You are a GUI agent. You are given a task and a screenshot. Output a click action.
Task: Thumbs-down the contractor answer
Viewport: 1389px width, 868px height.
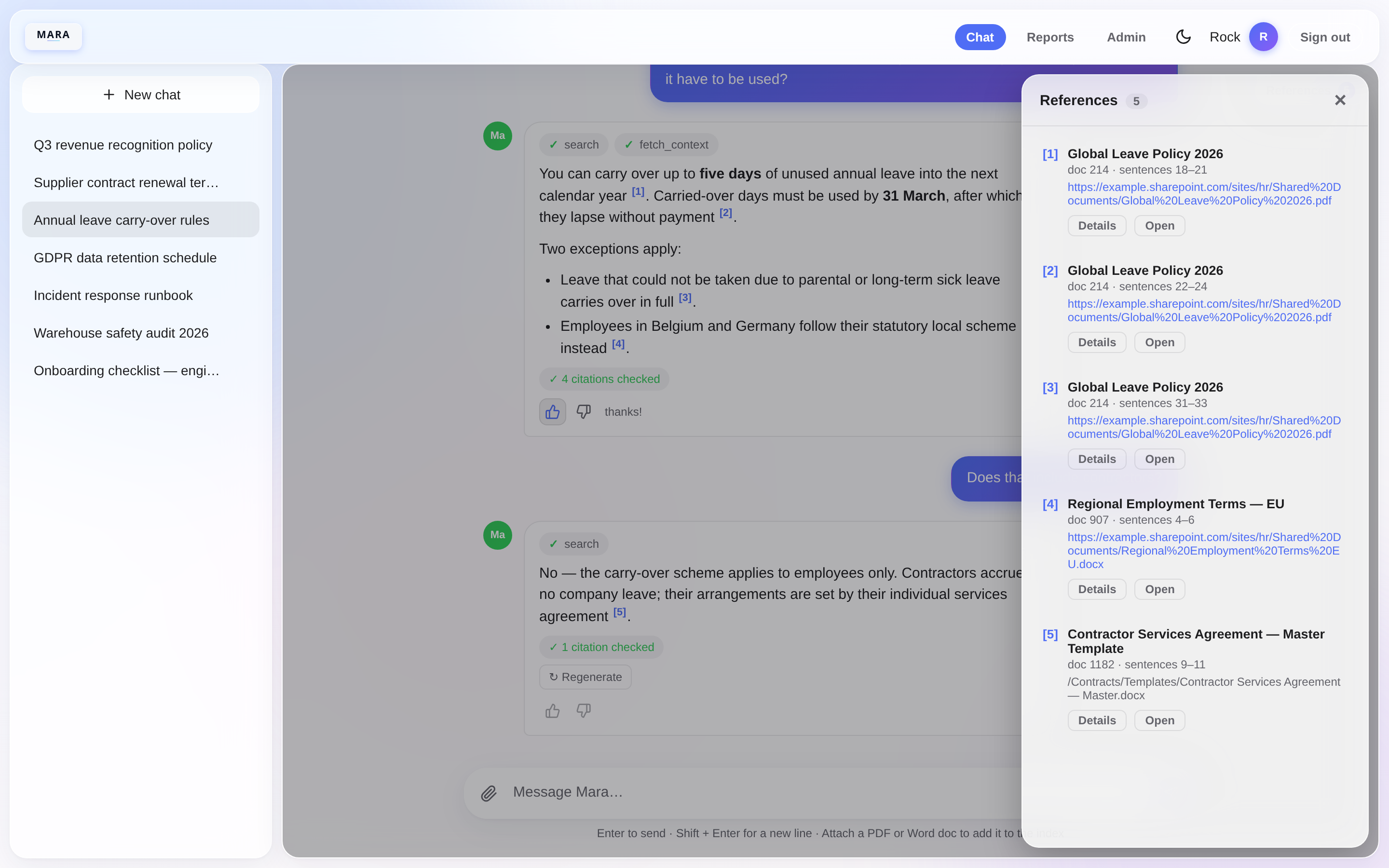click(x=584, y=711)
